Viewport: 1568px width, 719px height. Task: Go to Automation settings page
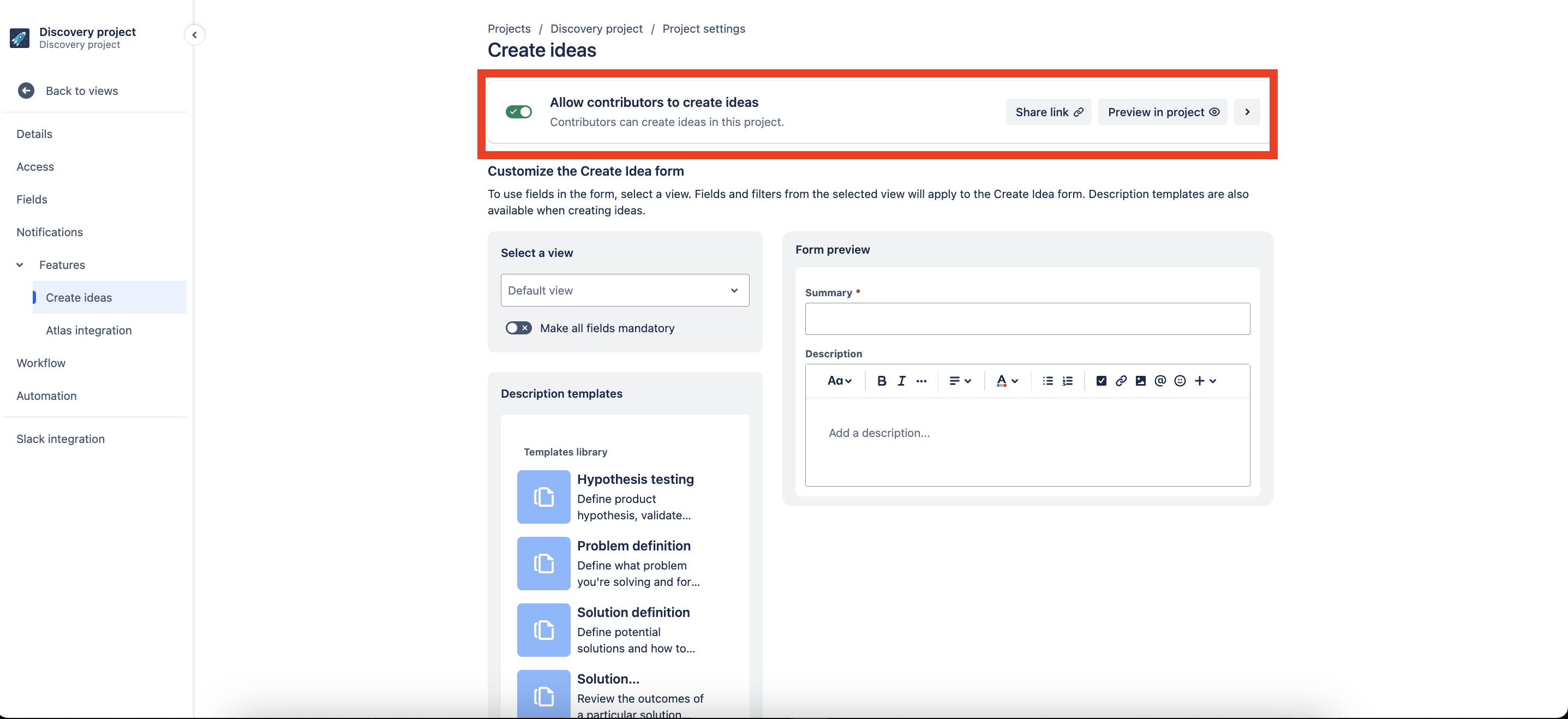click(x=47, y=396)
